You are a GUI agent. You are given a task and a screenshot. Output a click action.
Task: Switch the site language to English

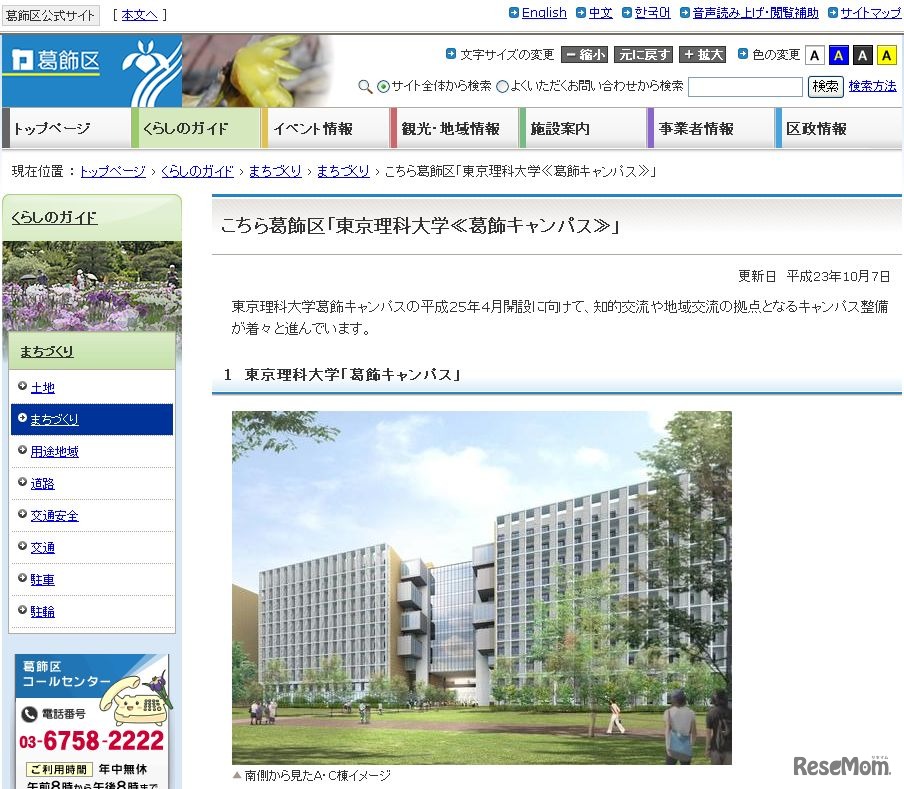543,12
